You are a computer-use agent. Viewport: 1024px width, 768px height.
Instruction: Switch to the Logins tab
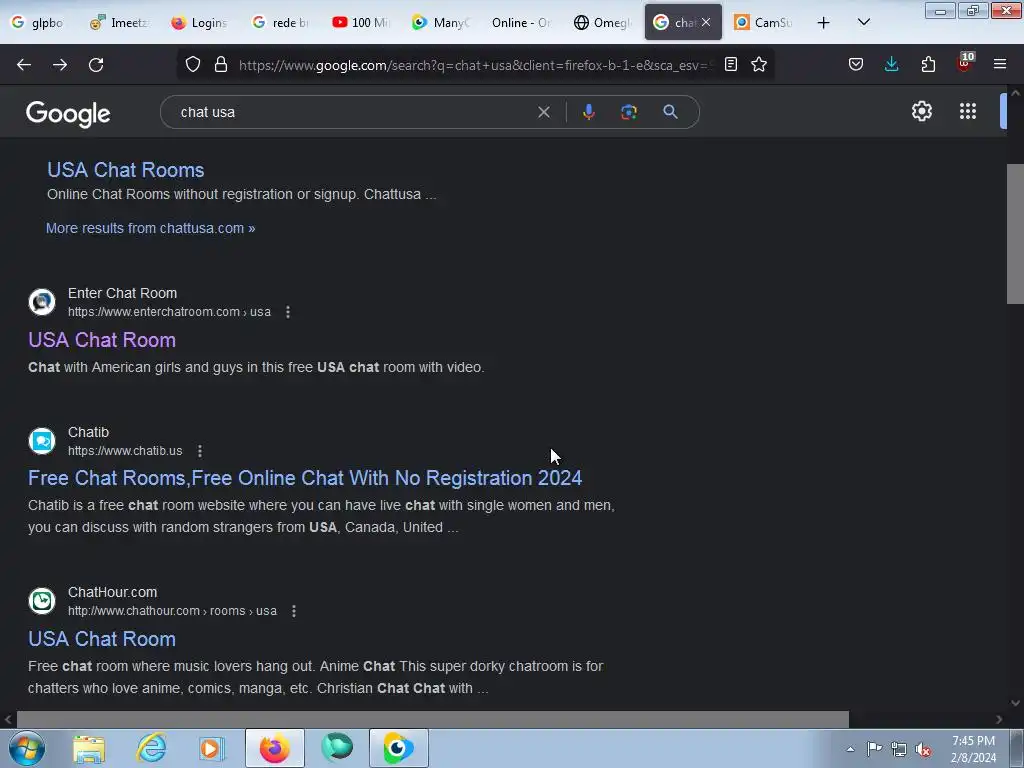click(200, 22)
